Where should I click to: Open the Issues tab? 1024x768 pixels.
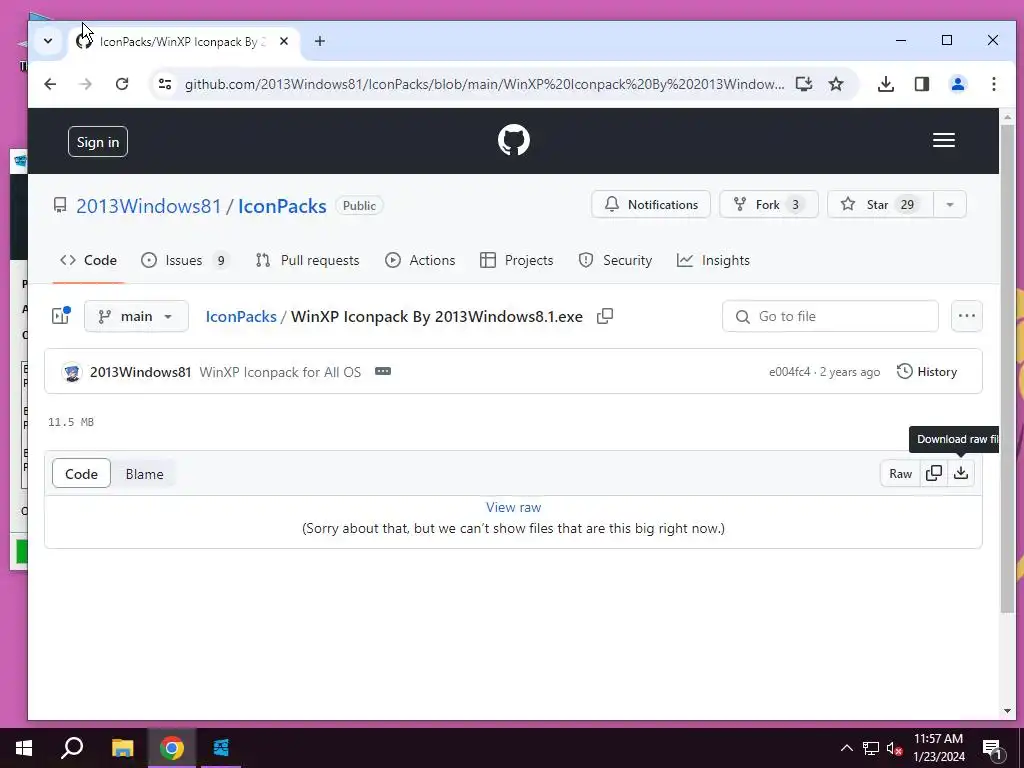[x=185, y=260]
